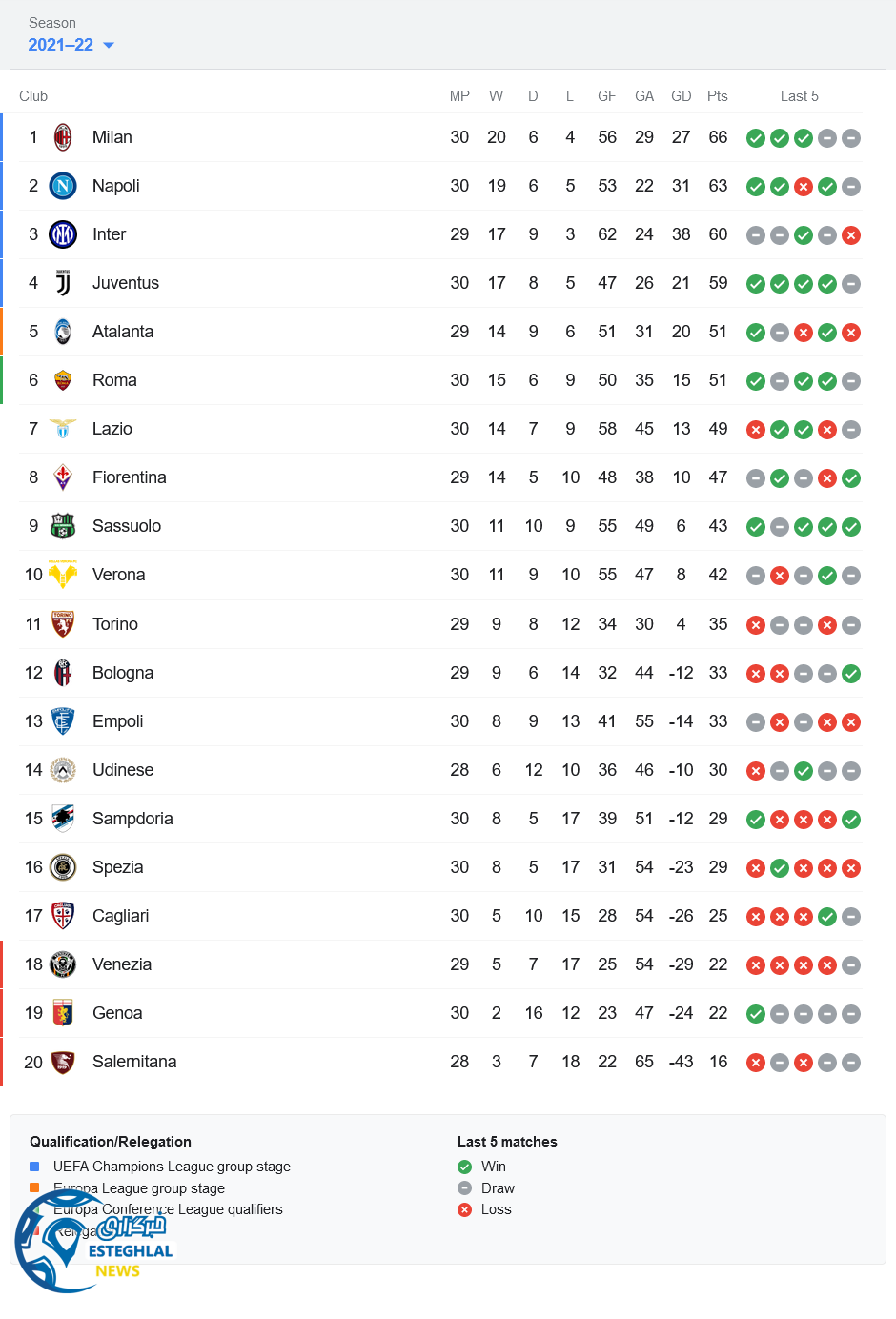
Task: Click the Roma club crest
Action: coord(63,380)
